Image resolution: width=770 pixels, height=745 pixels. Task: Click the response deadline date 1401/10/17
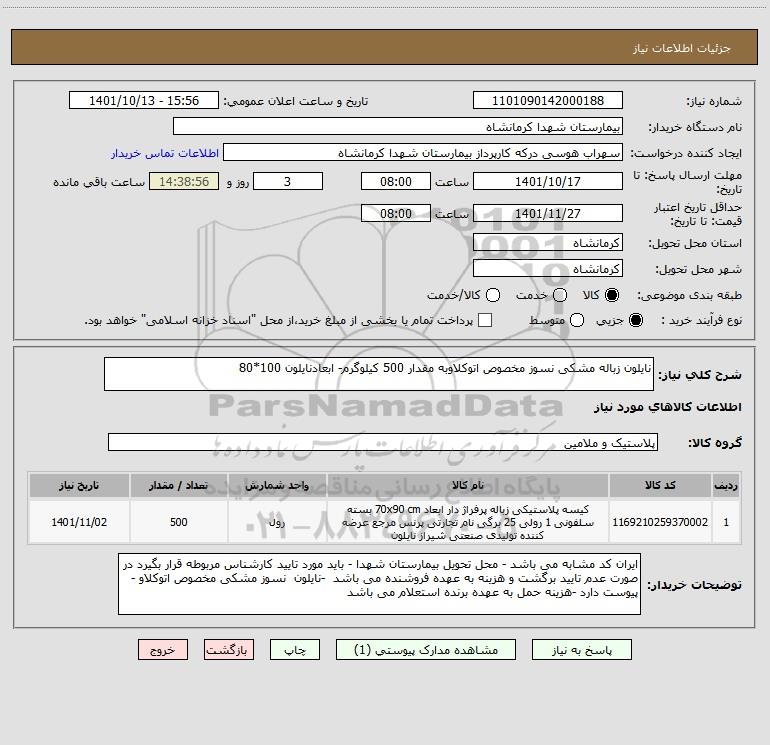[548, 181]
